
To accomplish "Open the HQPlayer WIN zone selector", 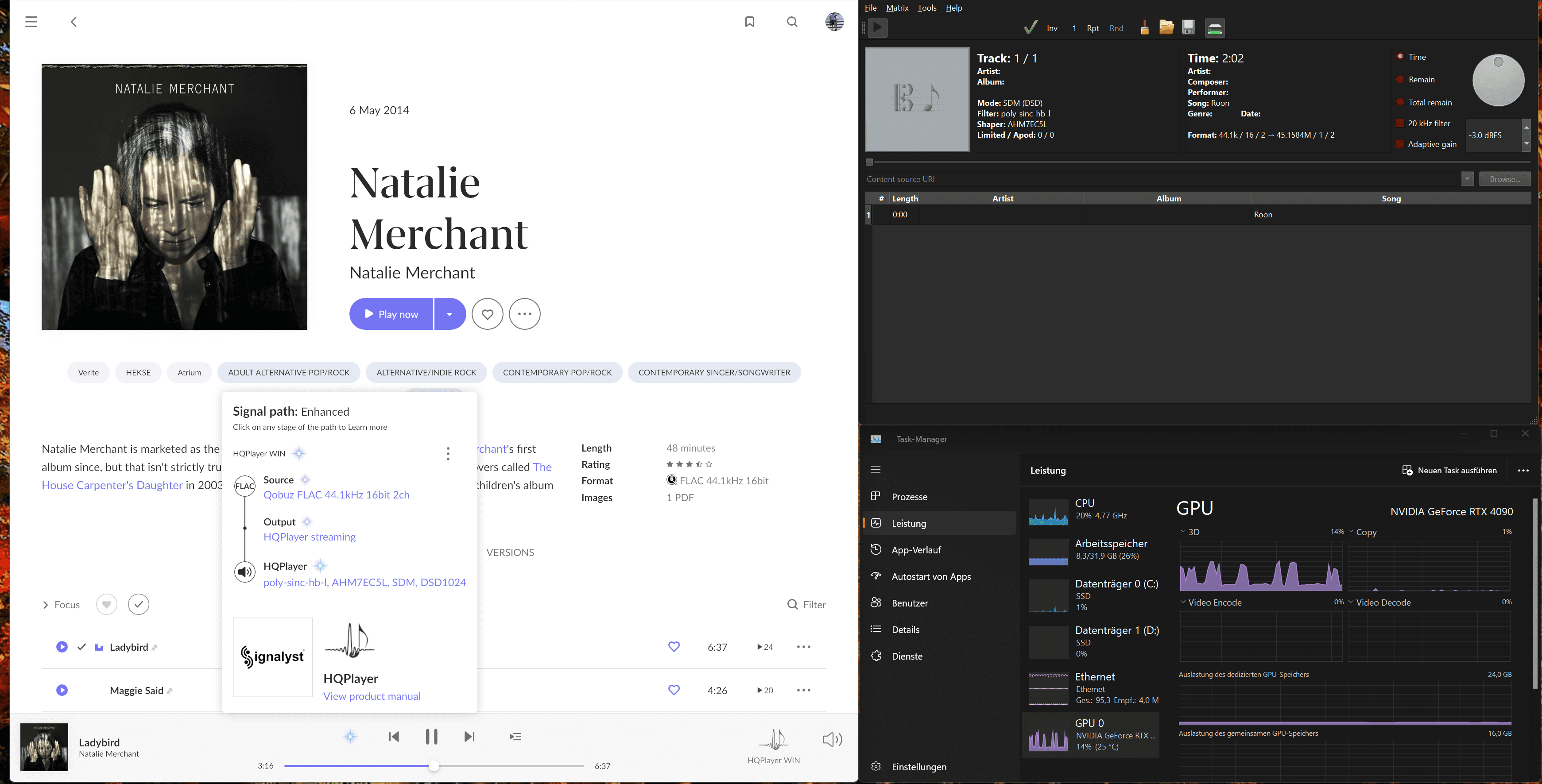I will [773, 746].
